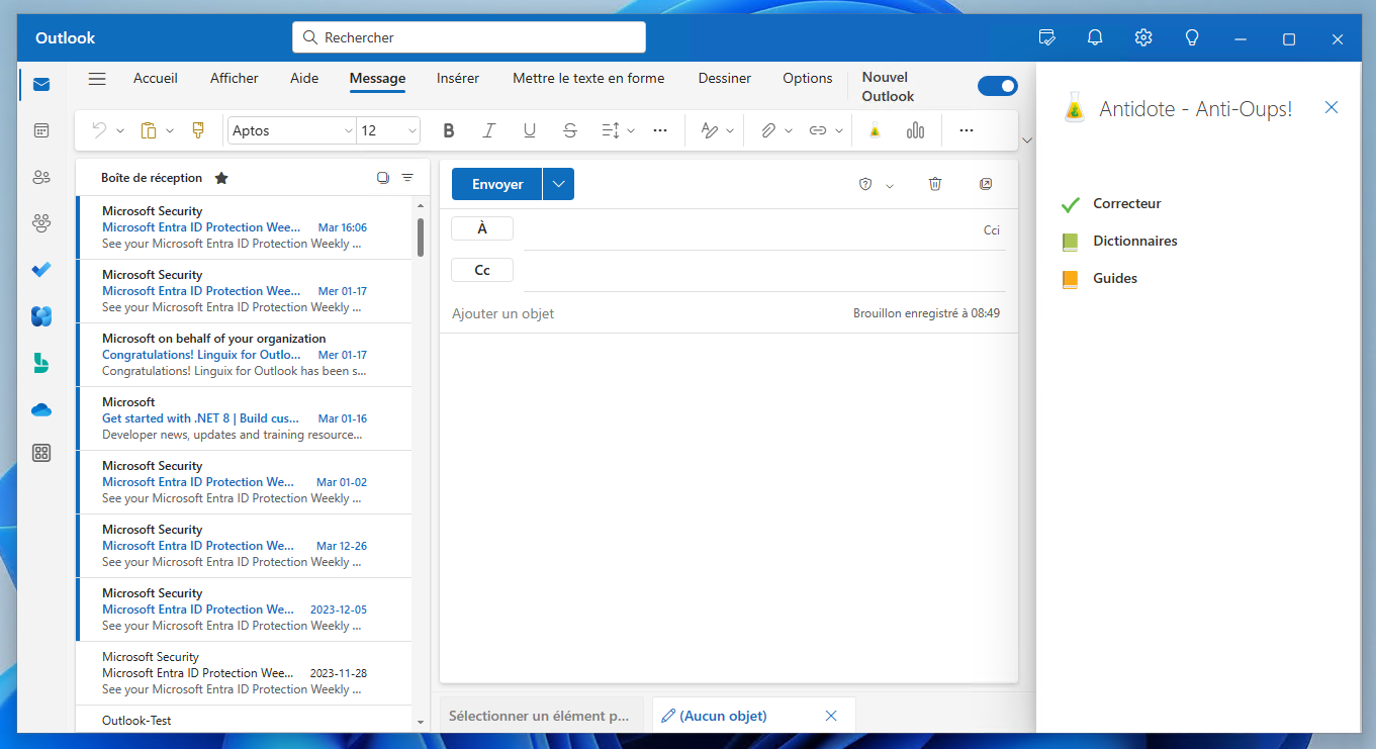Screen dimensions: 1376x749
Task: Open the poll chart icon in toolbar
Action: coord(915,131)
